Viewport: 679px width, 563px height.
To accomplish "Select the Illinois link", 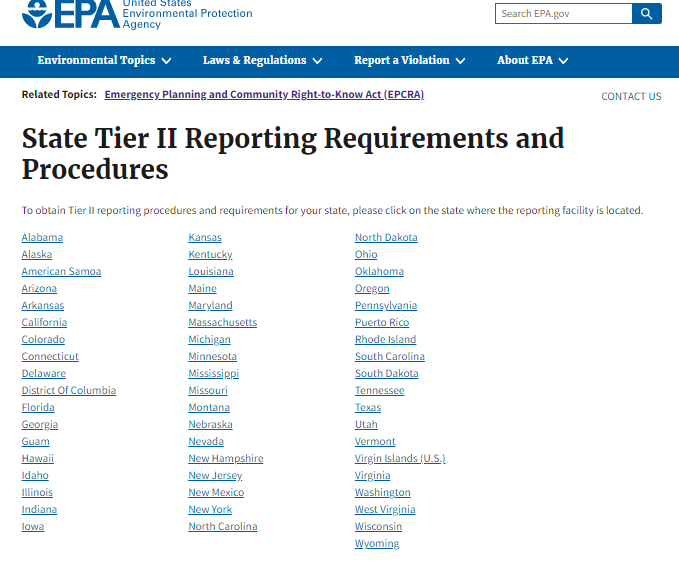I will [x=37, y=492].
